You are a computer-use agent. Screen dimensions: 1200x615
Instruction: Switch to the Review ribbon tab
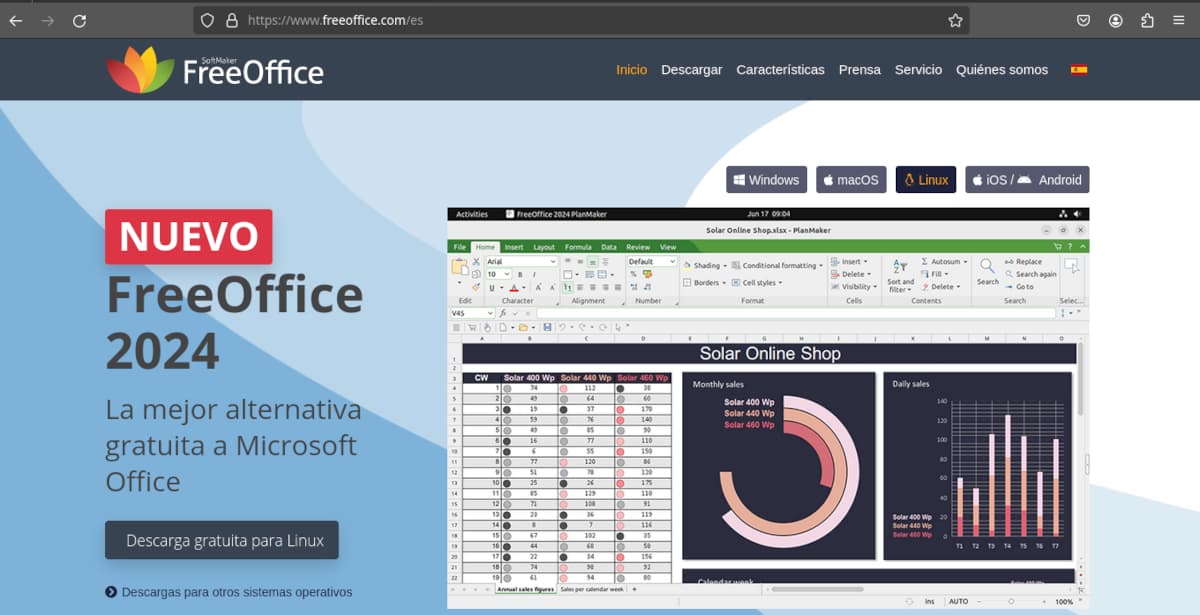point(638,247)
